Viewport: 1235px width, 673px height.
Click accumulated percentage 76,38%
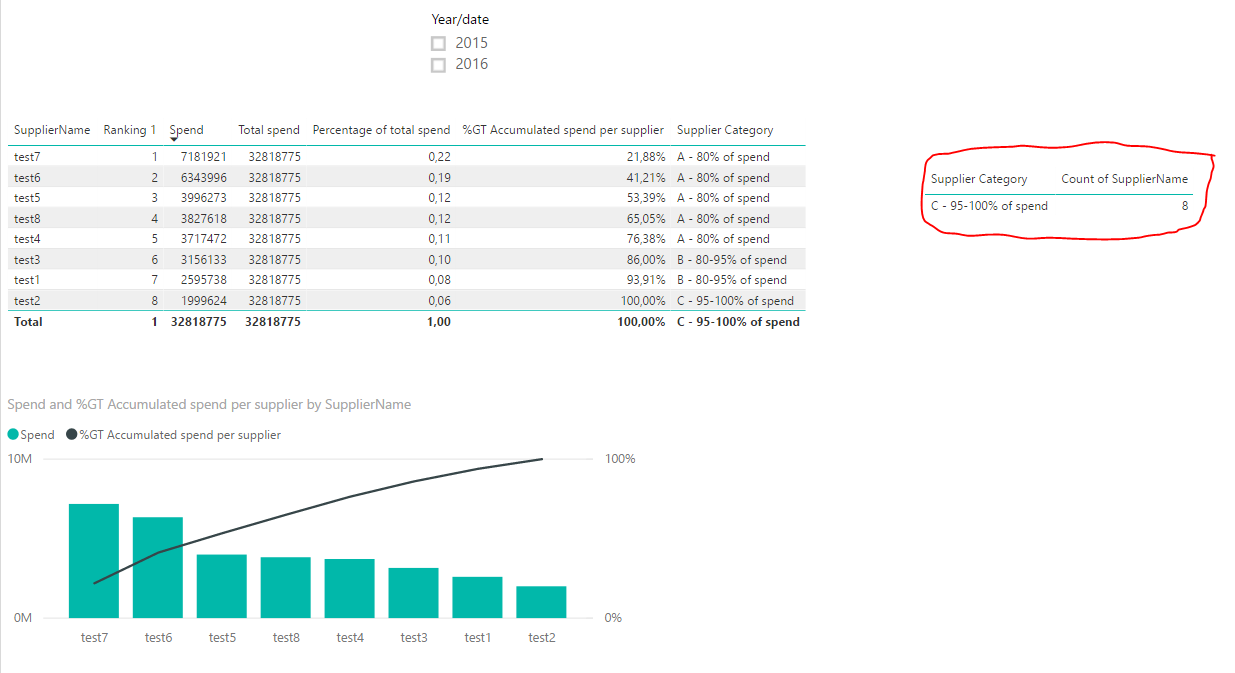click(646, 239)
